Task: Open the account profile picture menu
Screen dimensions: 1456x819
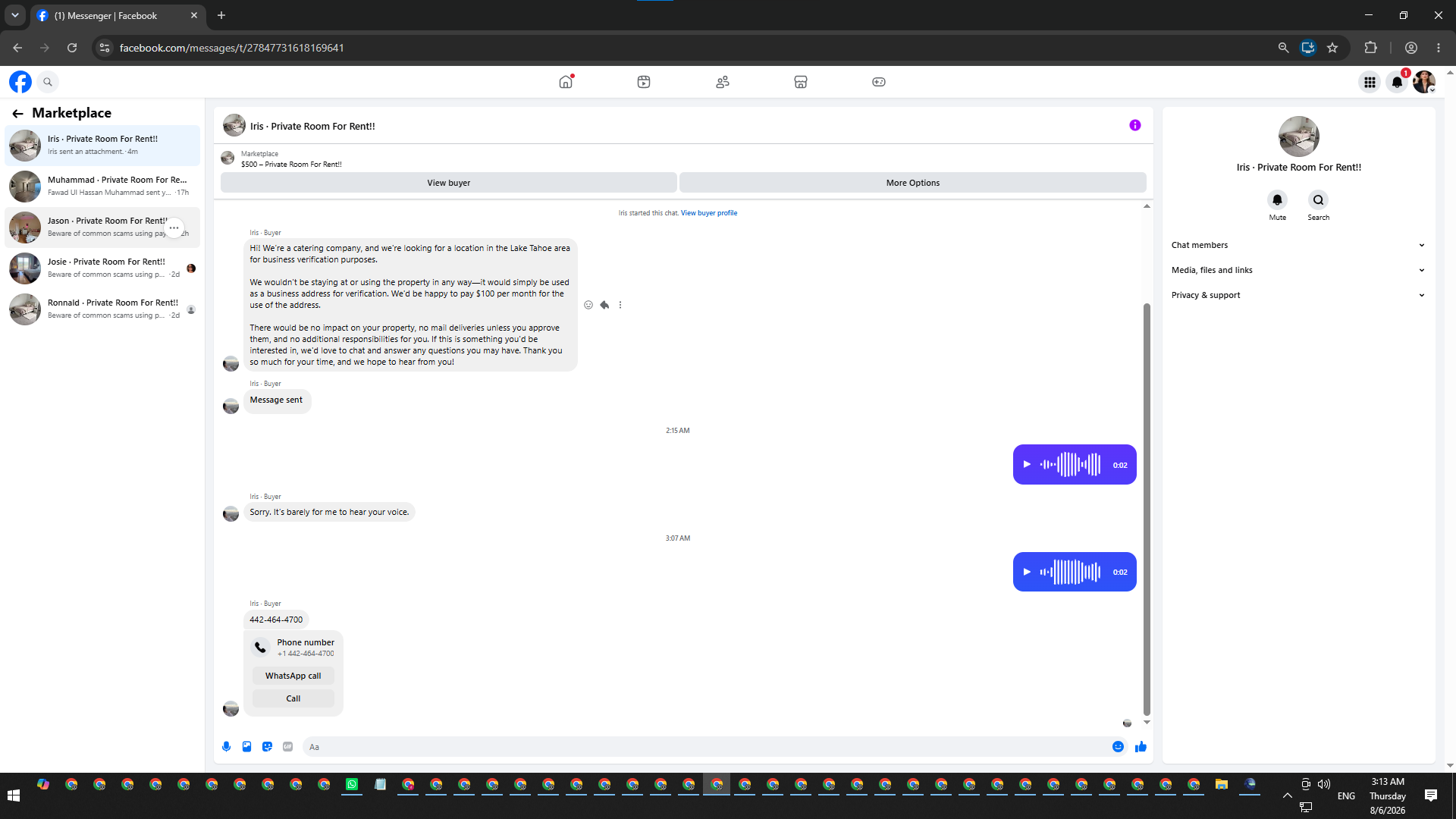Action: point(1424,82)
